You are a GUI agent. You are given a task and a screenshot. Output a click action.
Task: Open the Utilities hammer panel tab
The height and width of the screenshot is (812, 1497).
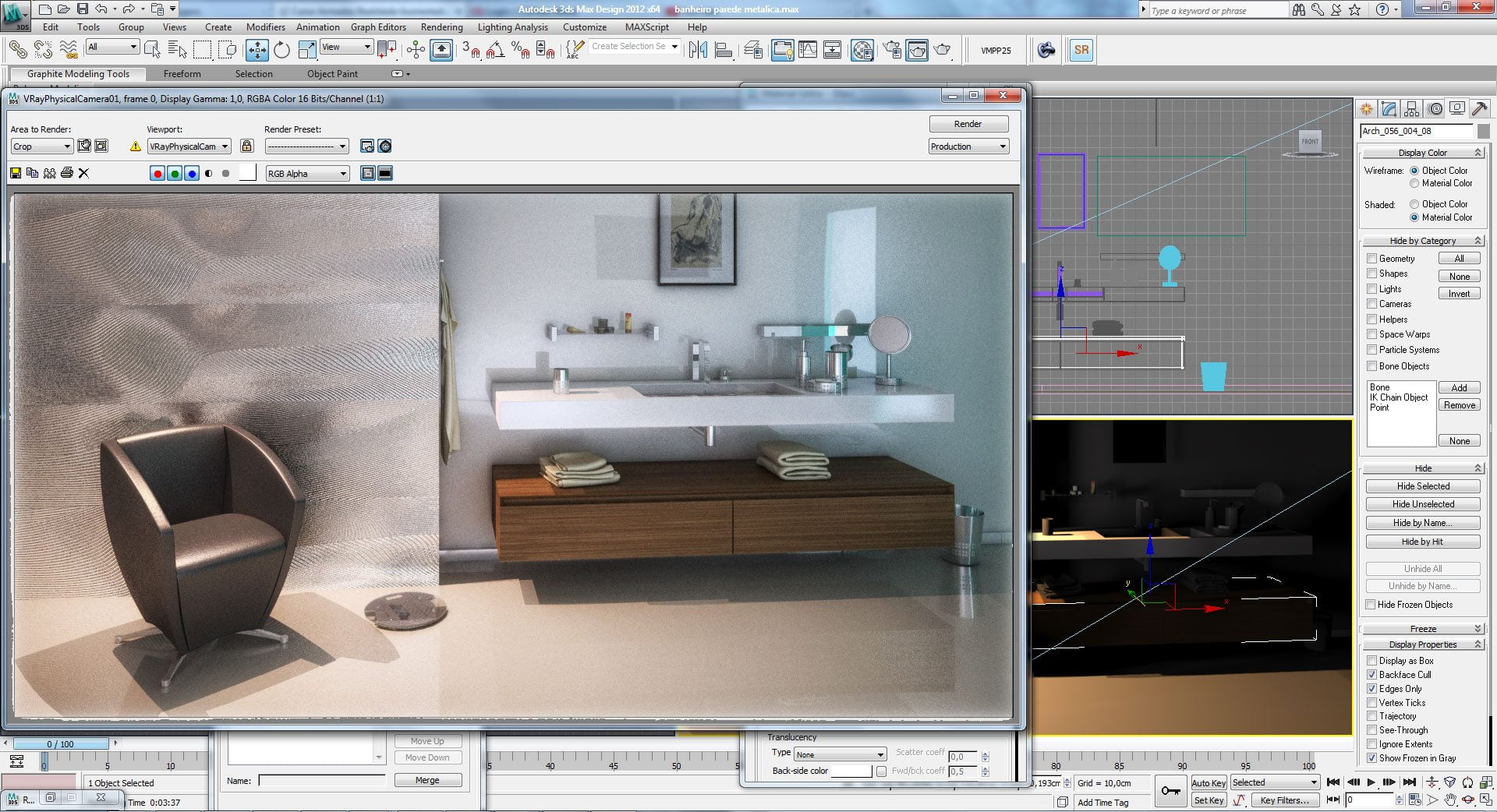pyautogui.click(x=1479, y=108)
